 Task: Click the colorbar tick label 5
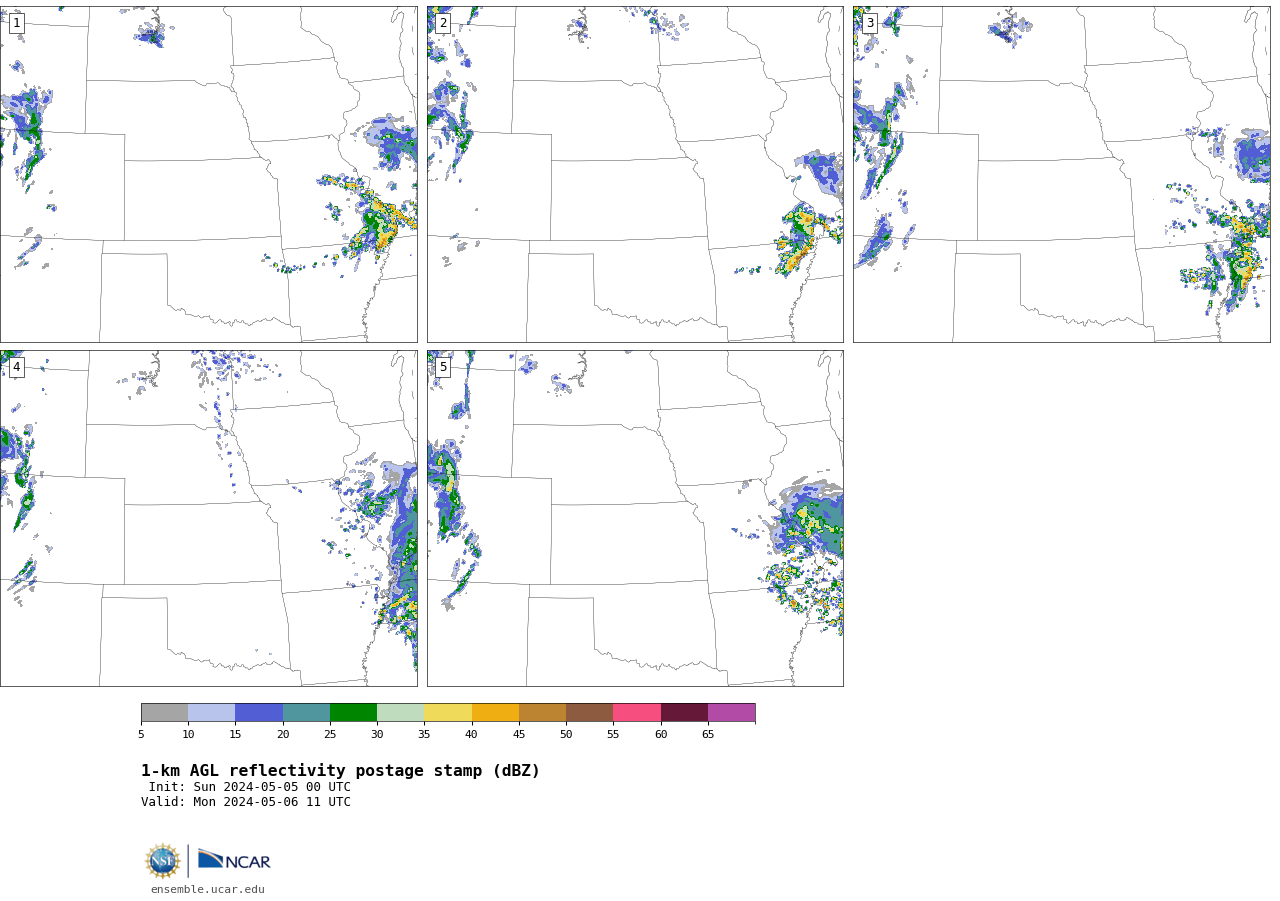(141, 735)
